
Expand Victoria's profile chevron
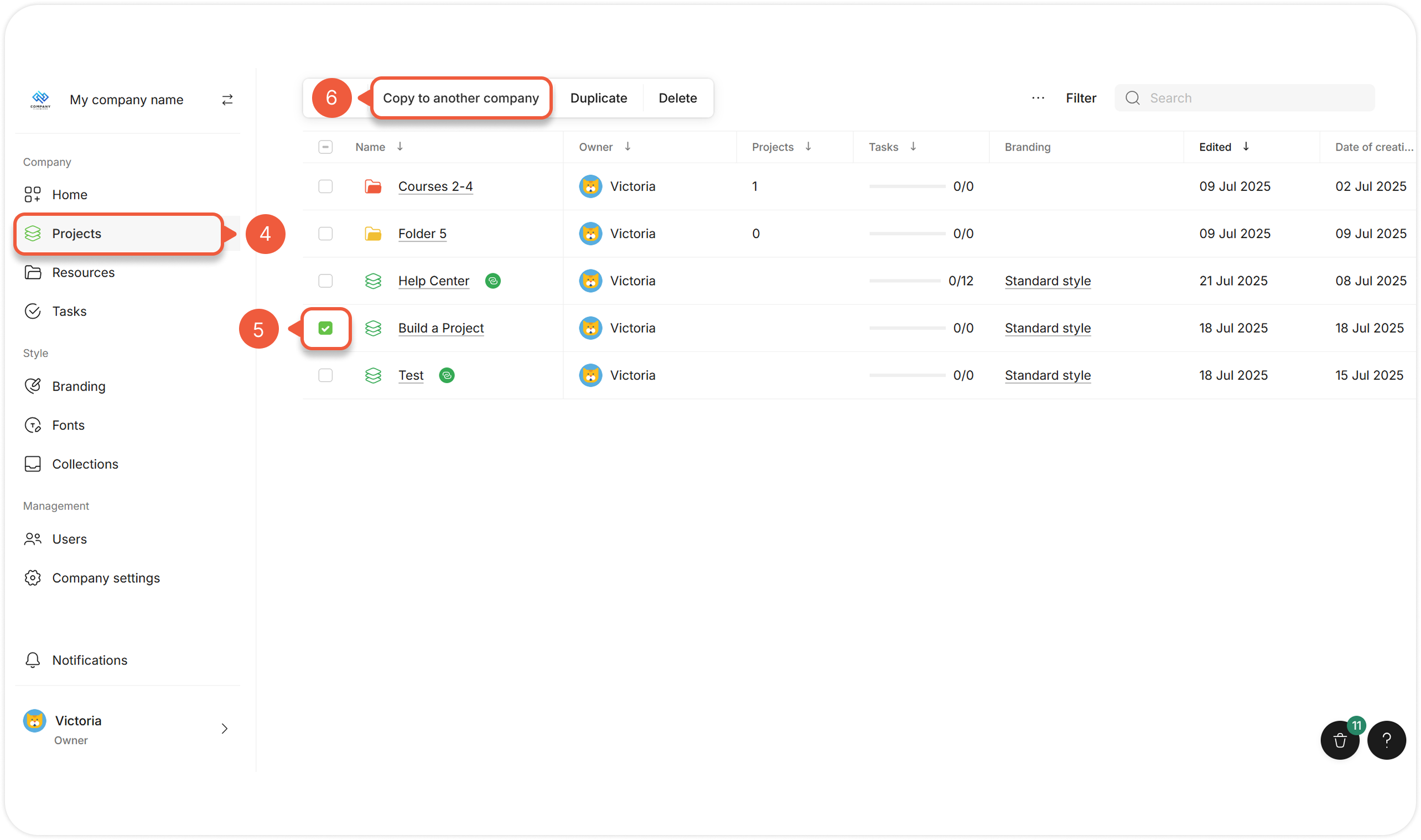225,728
